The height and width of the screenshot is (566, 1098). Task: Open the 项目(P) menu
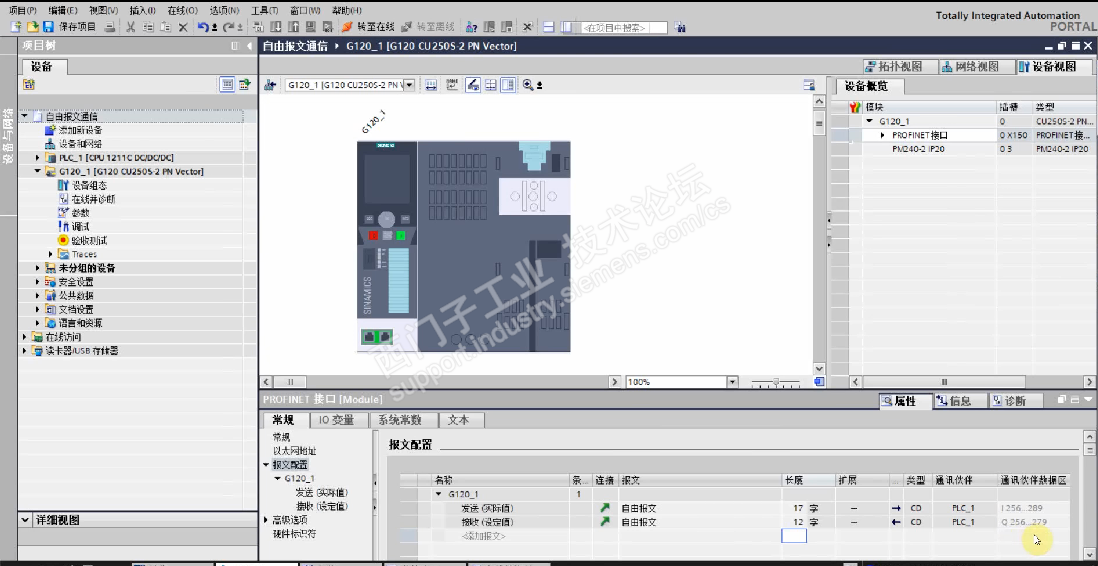point(22,11)
